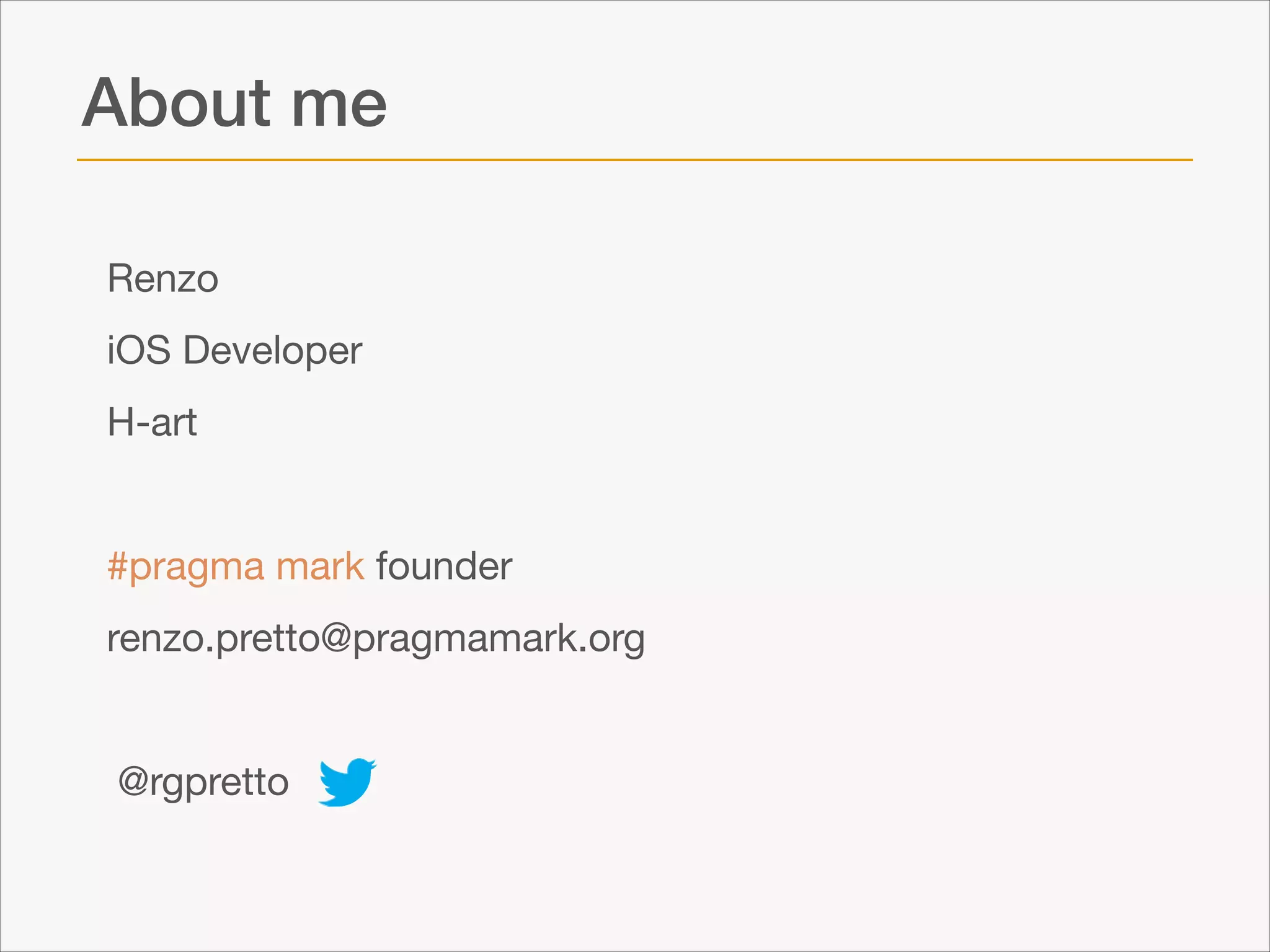
Task: Click the letters art in H-art
Action: (x=174, y=423)
